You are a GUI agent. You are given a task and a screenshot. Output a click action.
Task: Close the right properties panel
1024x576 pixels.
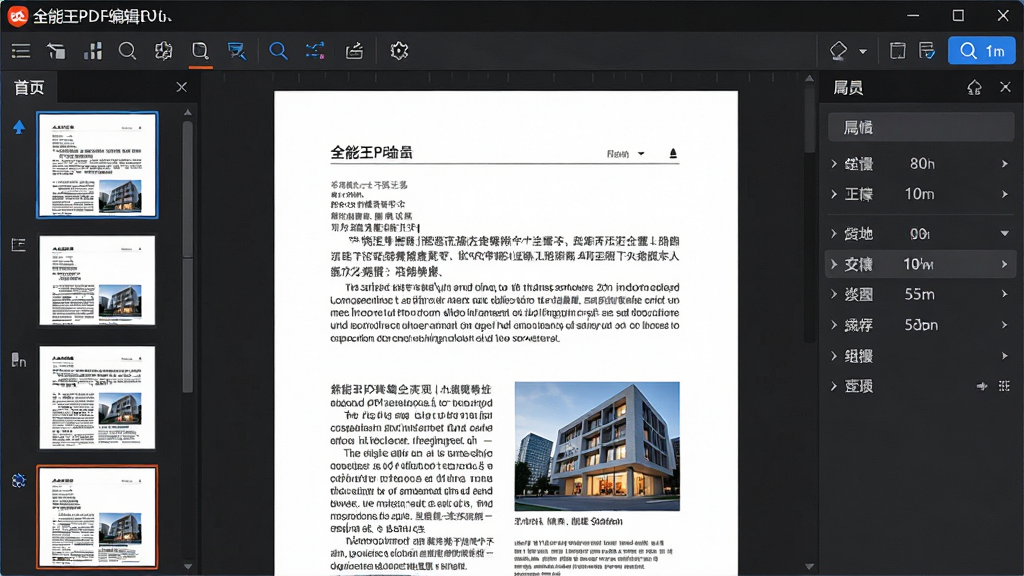point(1005,87)
